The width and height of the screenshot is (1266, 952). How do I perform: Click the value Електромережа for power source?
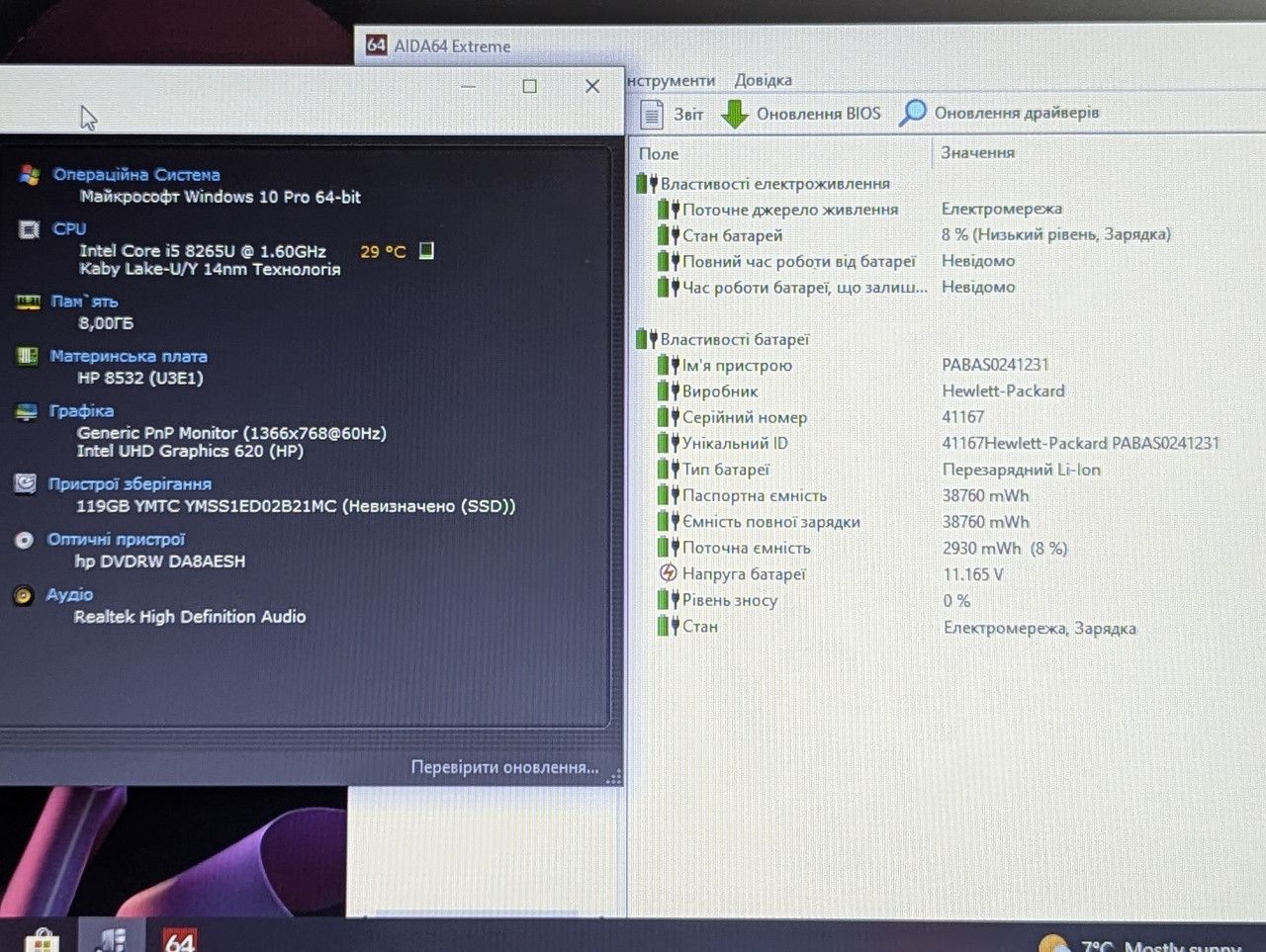(x=1002, y=209)
